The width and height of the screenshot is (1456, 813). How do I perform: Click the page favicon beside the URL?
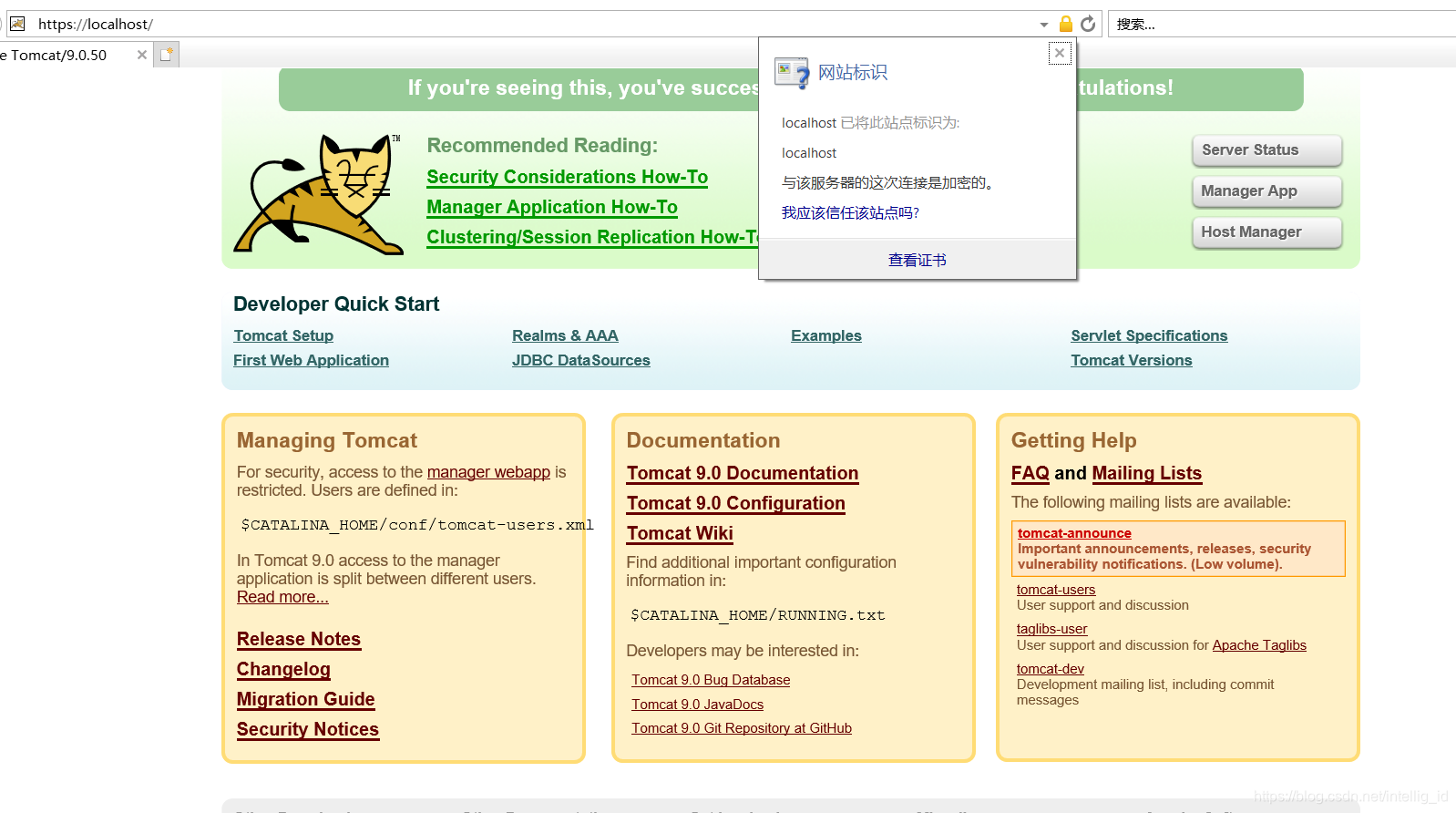pos(17,24)
